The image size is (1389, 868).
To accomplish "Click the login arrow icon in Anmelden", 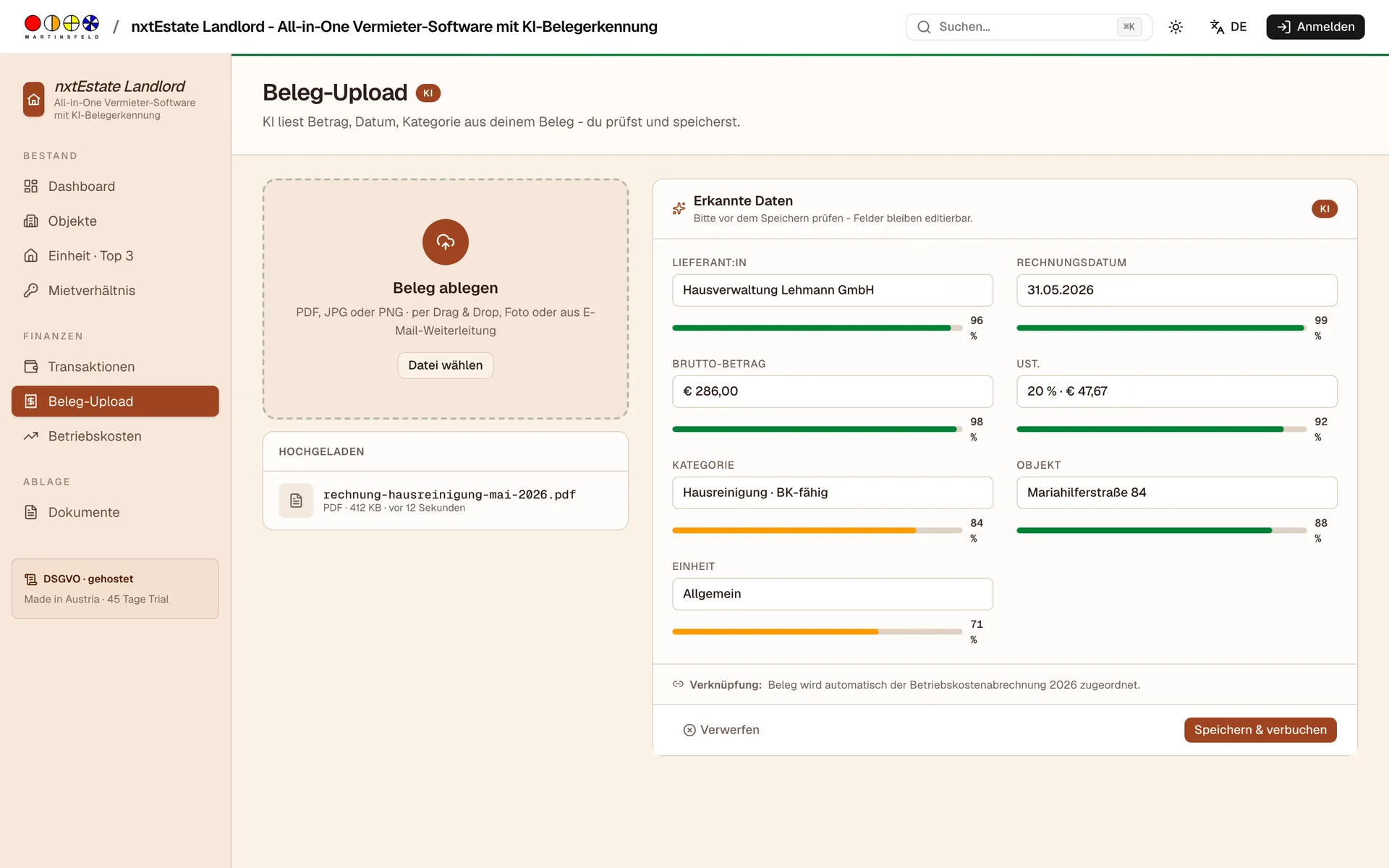I will tap(1283, 27).
